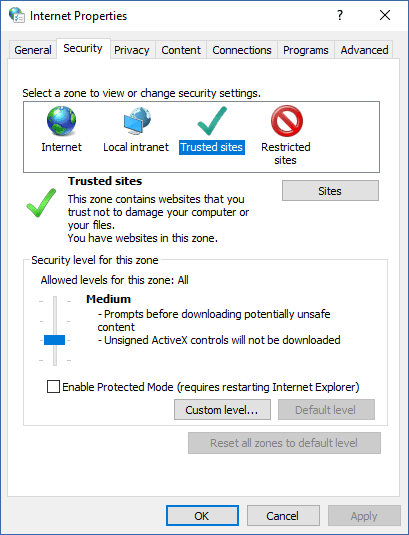Select the Local intranet zone icon
This screenshot has height=535, width=409.
tap(137, 120)
